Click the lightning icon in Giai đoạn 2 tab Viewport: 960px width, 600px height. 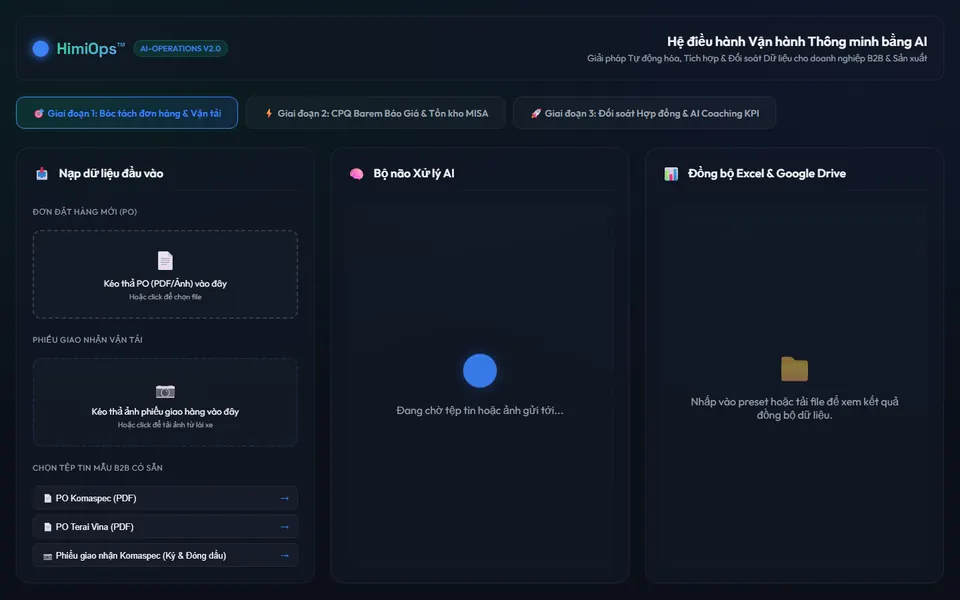pyautogui.click(x=269, y=113)
